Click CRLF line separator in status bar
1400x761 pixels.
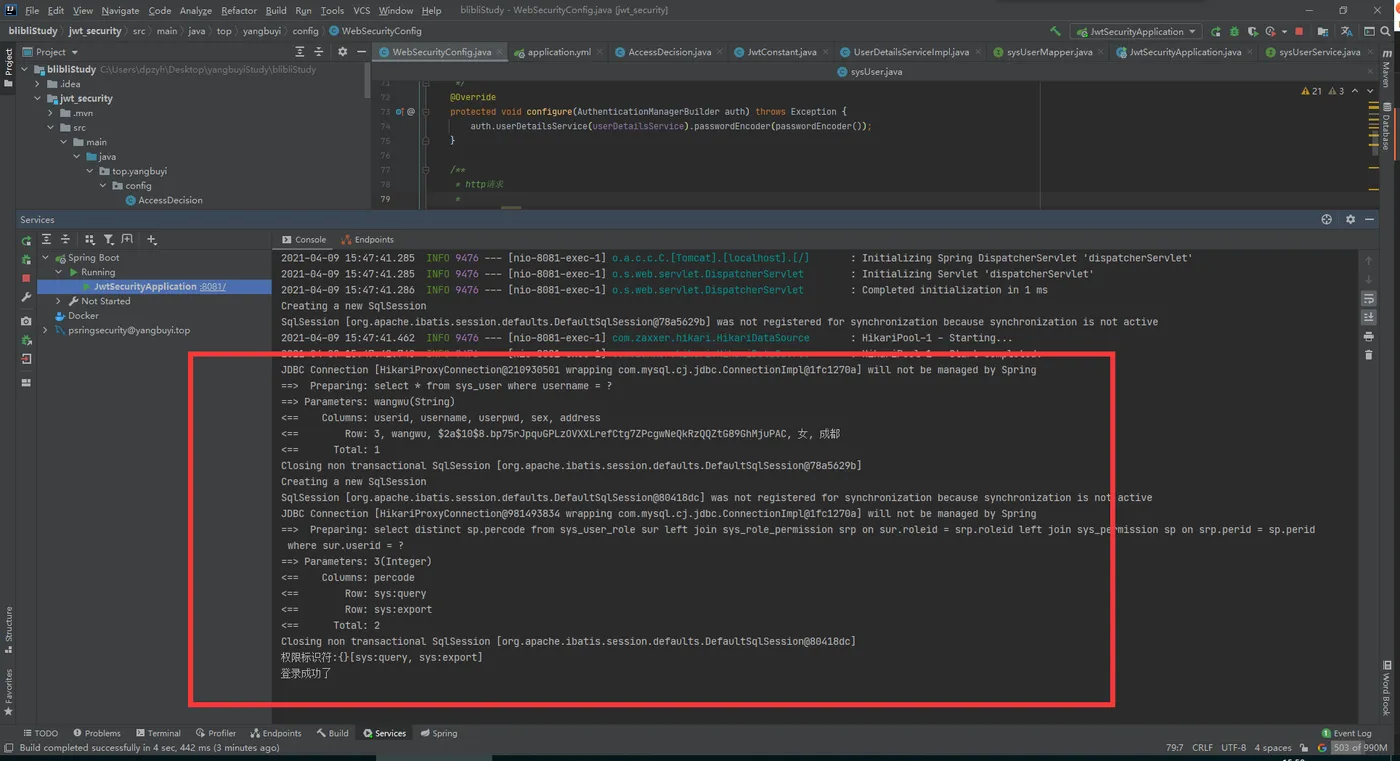[x=1202, y=747]
